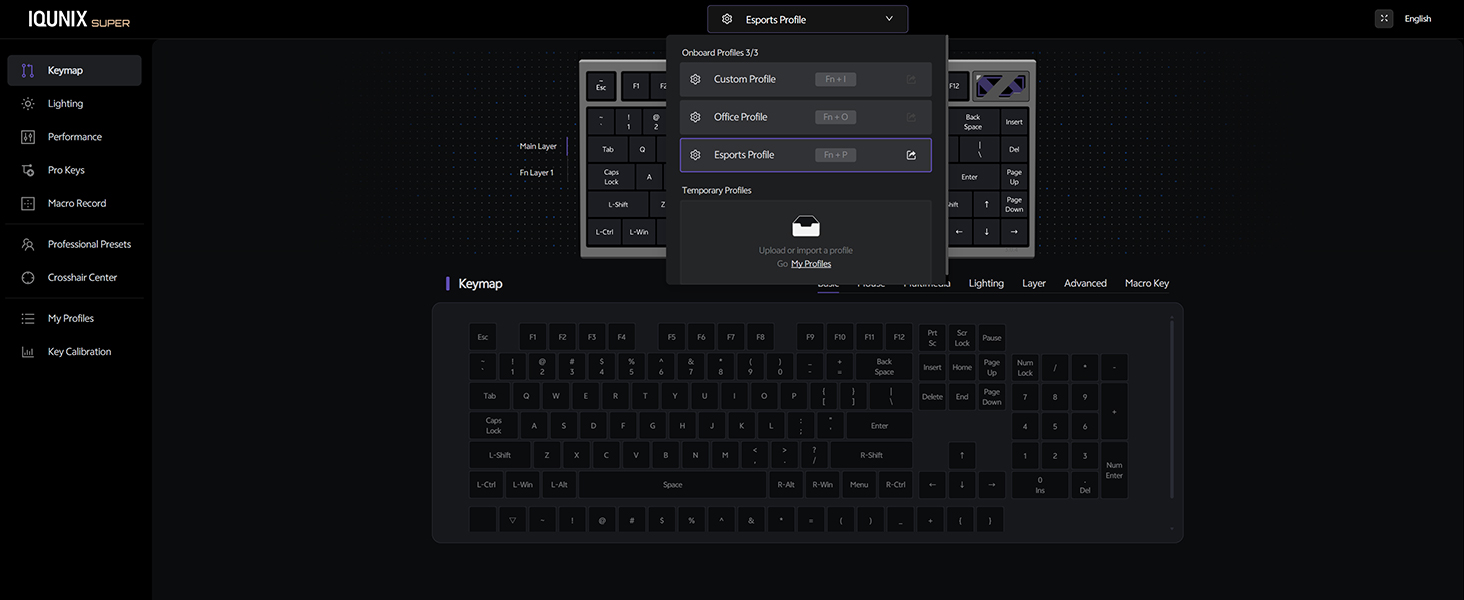Open the Crosshair Center section
Viewport: 1464px width, 600px height.
click(x=74, y=277)
